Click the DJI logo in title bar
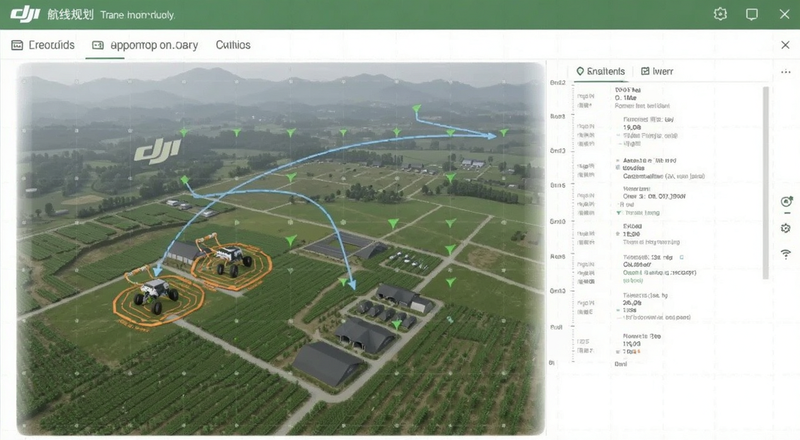Screen dimensions: 800x440 pos(25,14)
